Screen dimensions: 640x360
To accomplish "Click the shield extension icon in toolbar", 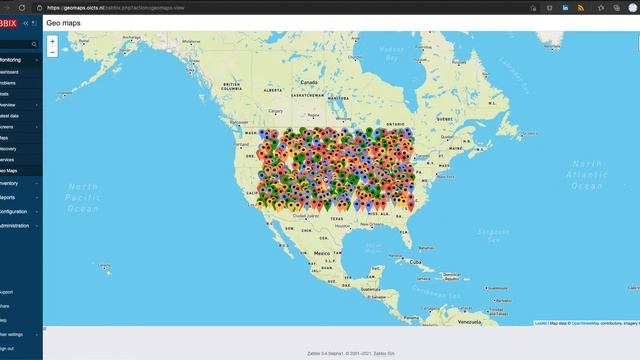I will tap(550, 8).
